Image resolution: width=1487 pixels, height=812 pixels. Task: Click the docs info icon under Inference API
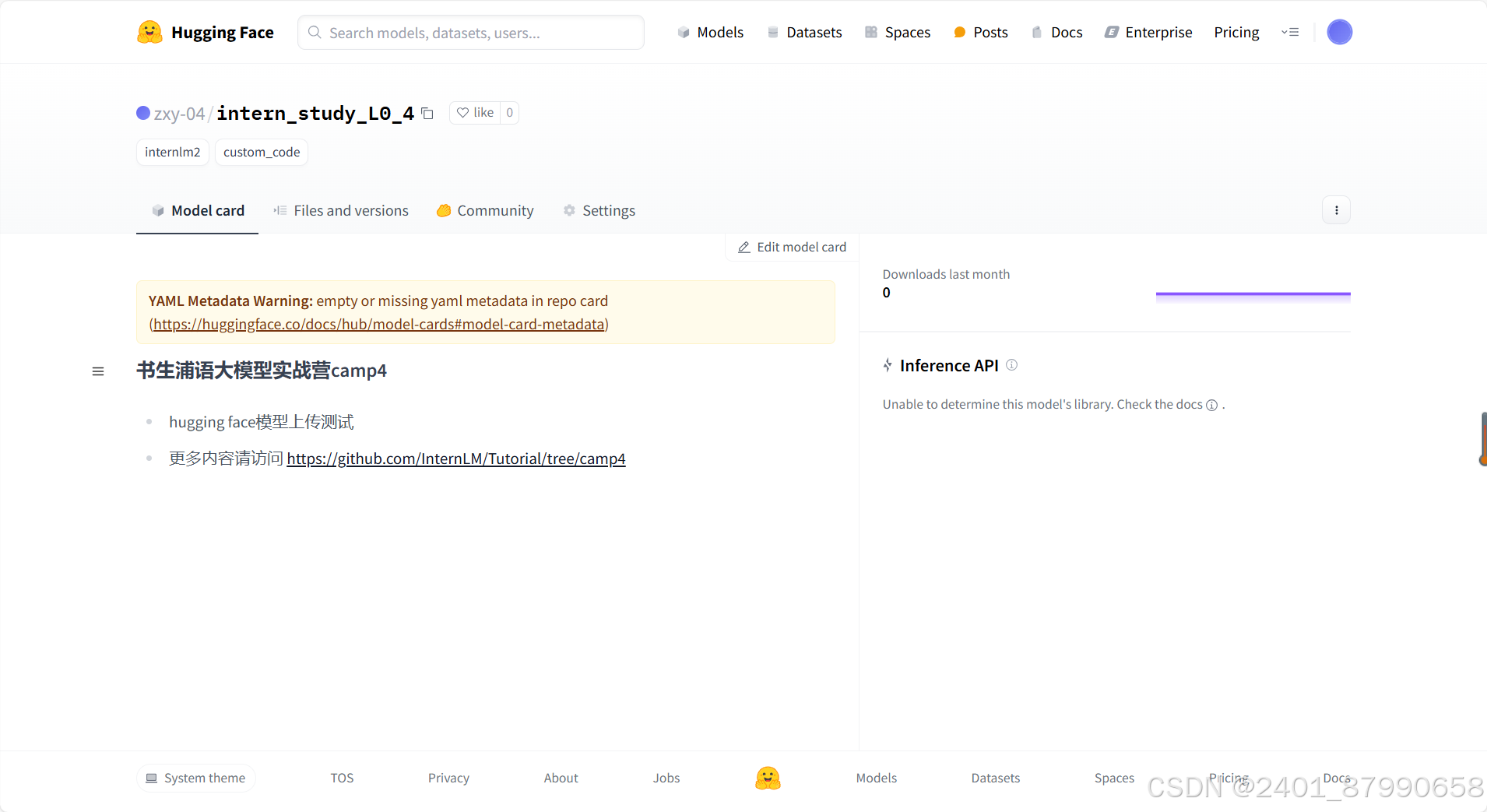click(x=1211, y=405)
